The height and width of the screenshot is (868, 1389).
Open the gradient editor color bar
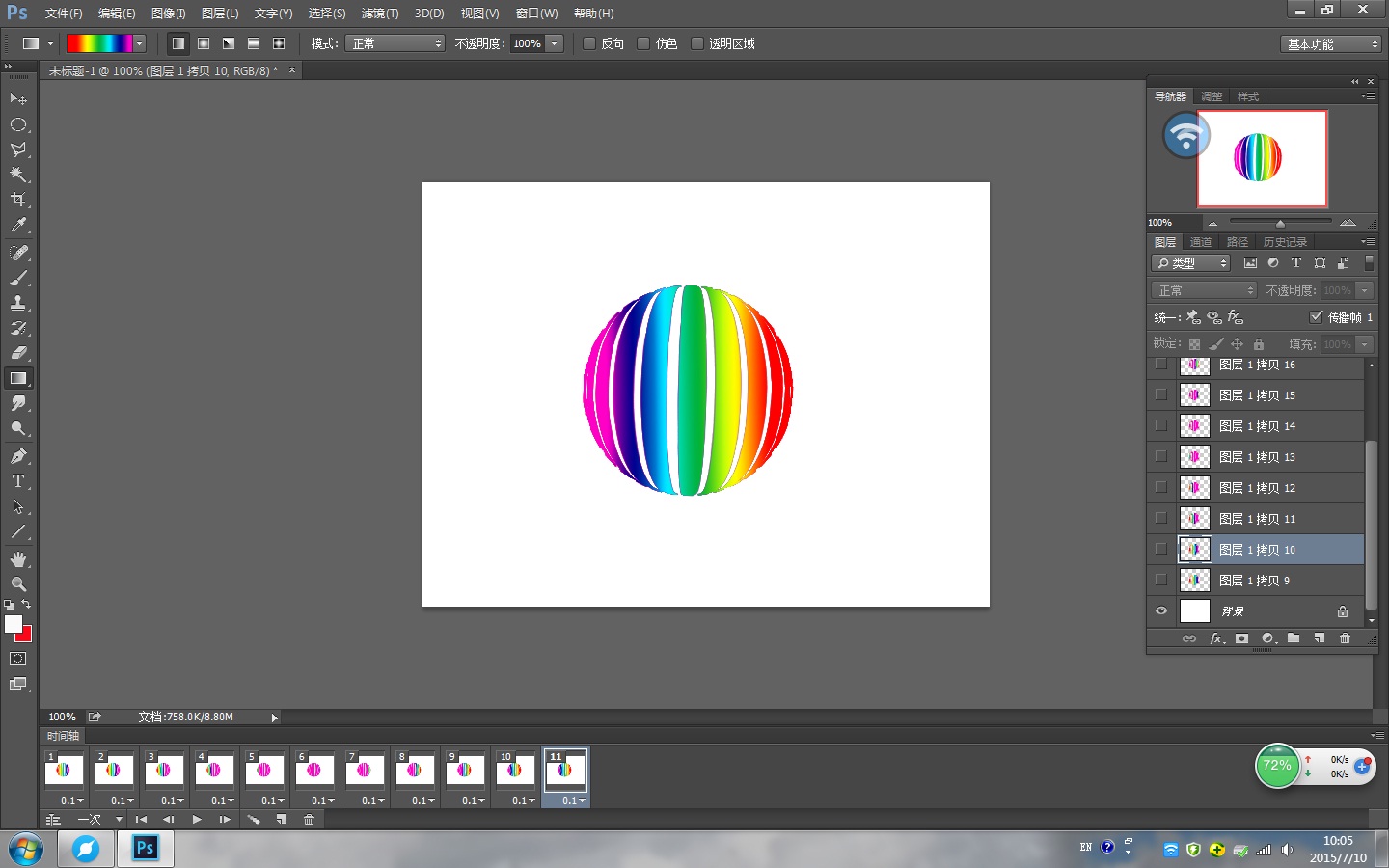(99, 43)
